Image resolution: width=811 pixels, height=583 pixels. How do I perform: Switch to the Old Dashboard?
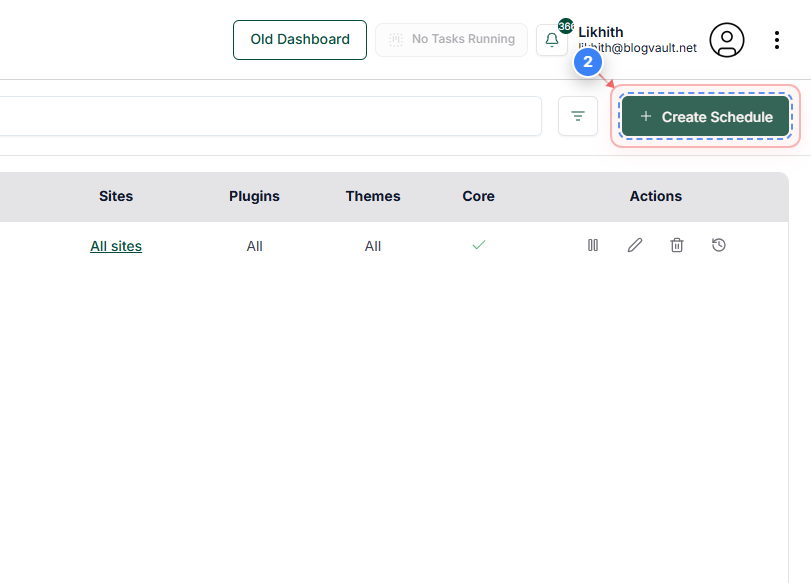coord(299,40)
